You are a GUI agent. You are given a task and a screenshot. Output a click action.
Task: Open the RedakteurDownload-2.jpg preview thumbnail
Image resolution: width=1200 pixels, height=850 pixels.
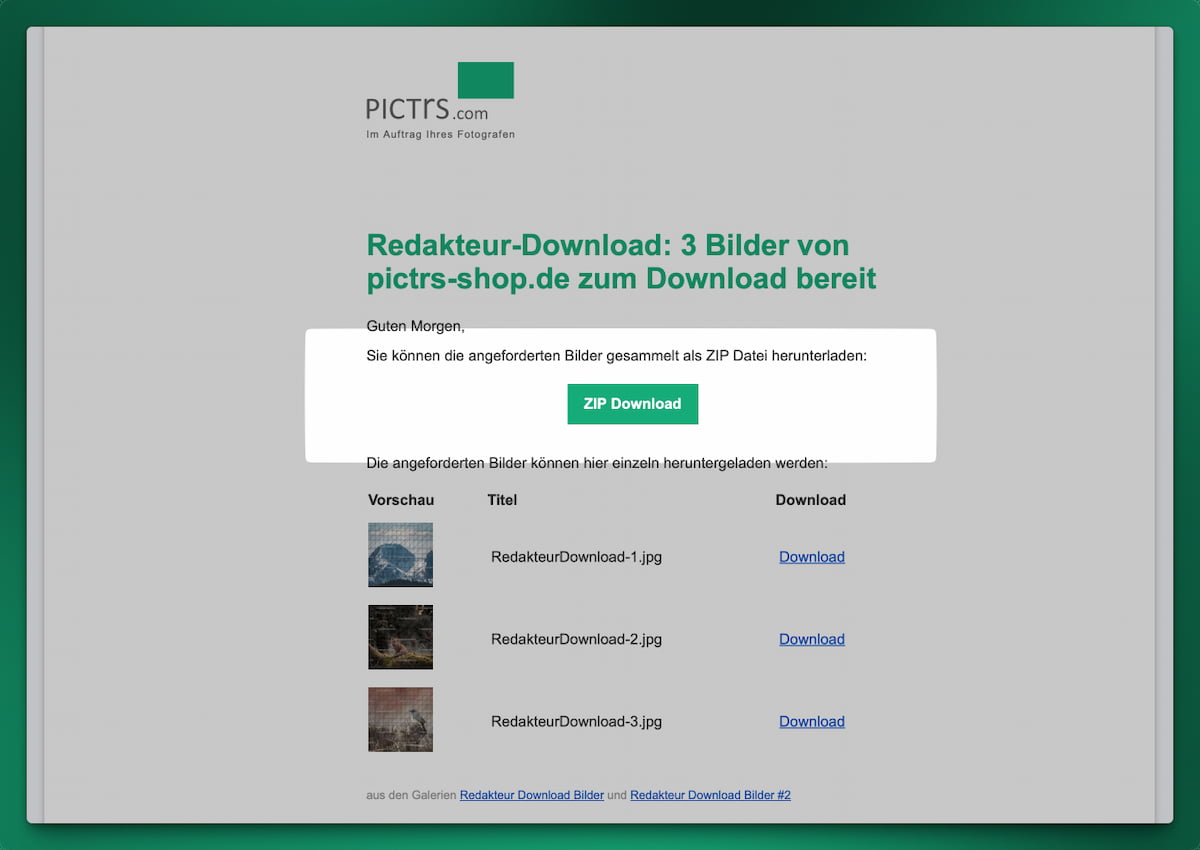(x=400, y=637)
